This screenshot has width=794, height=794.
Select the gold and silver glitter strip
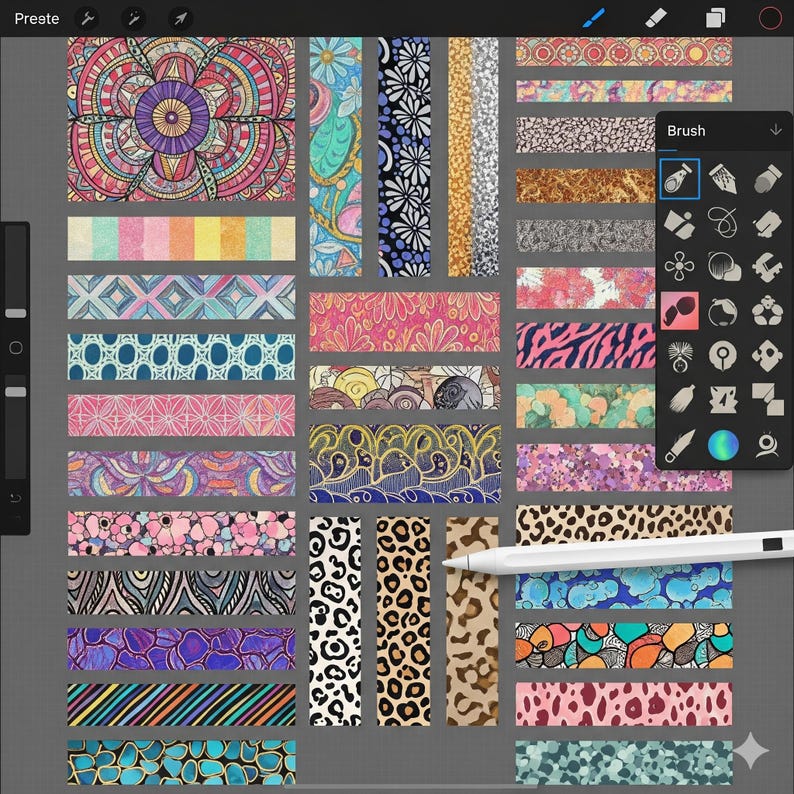(473, 157)
